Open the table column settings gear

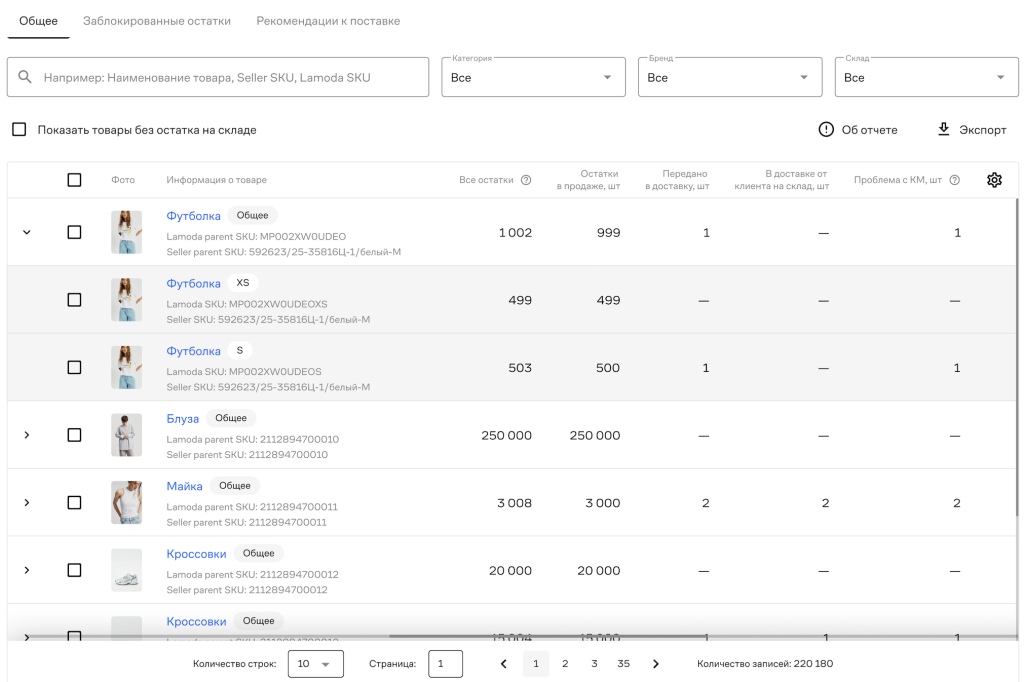(994, 180)
